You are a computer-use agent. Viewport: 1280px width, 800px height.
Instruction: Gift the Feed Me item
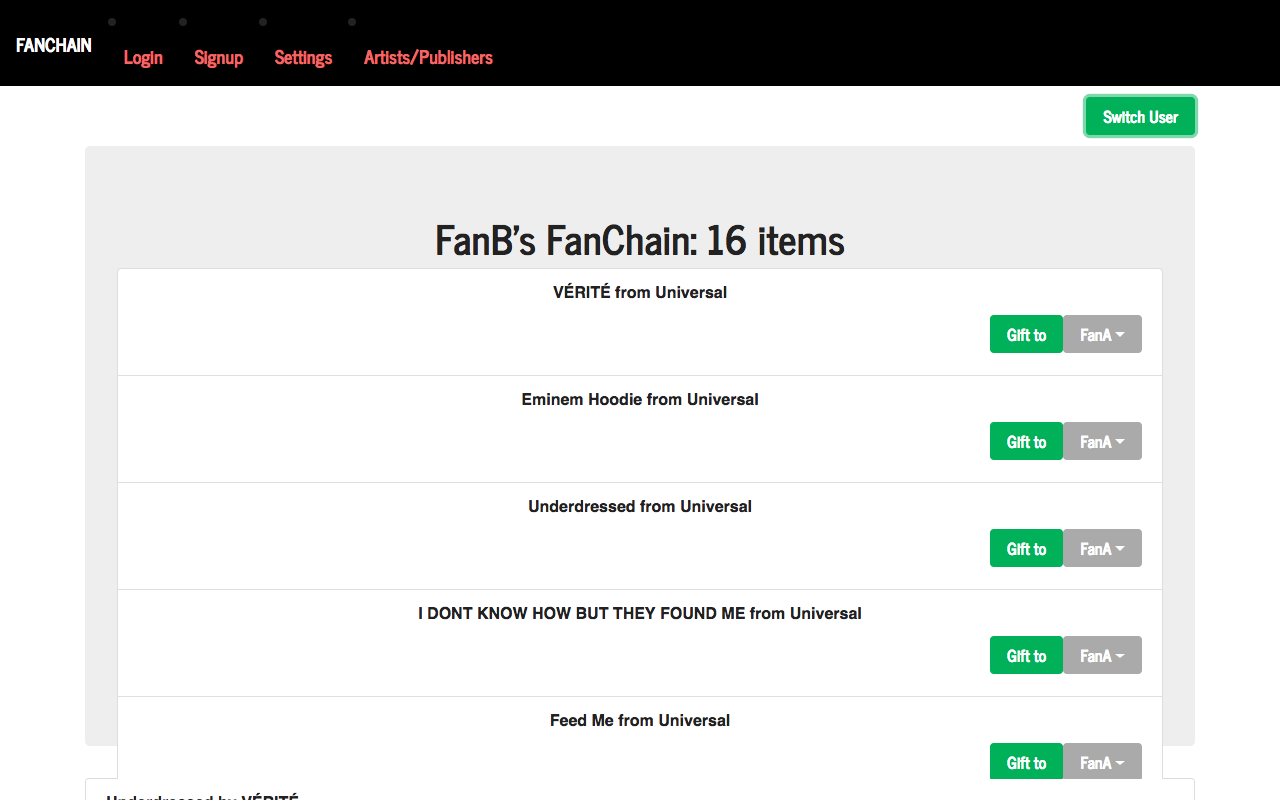(x=1026, y=762)
